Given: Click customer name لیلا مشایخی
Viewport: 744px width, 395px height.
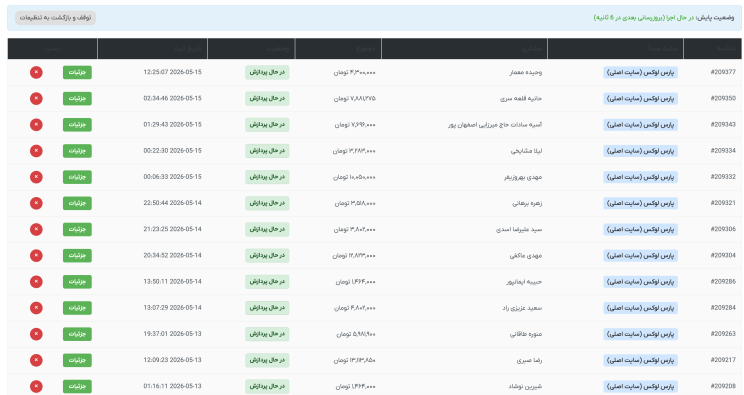Looking at the screenshot, I should pyautogui.click(x=526, y=151).
